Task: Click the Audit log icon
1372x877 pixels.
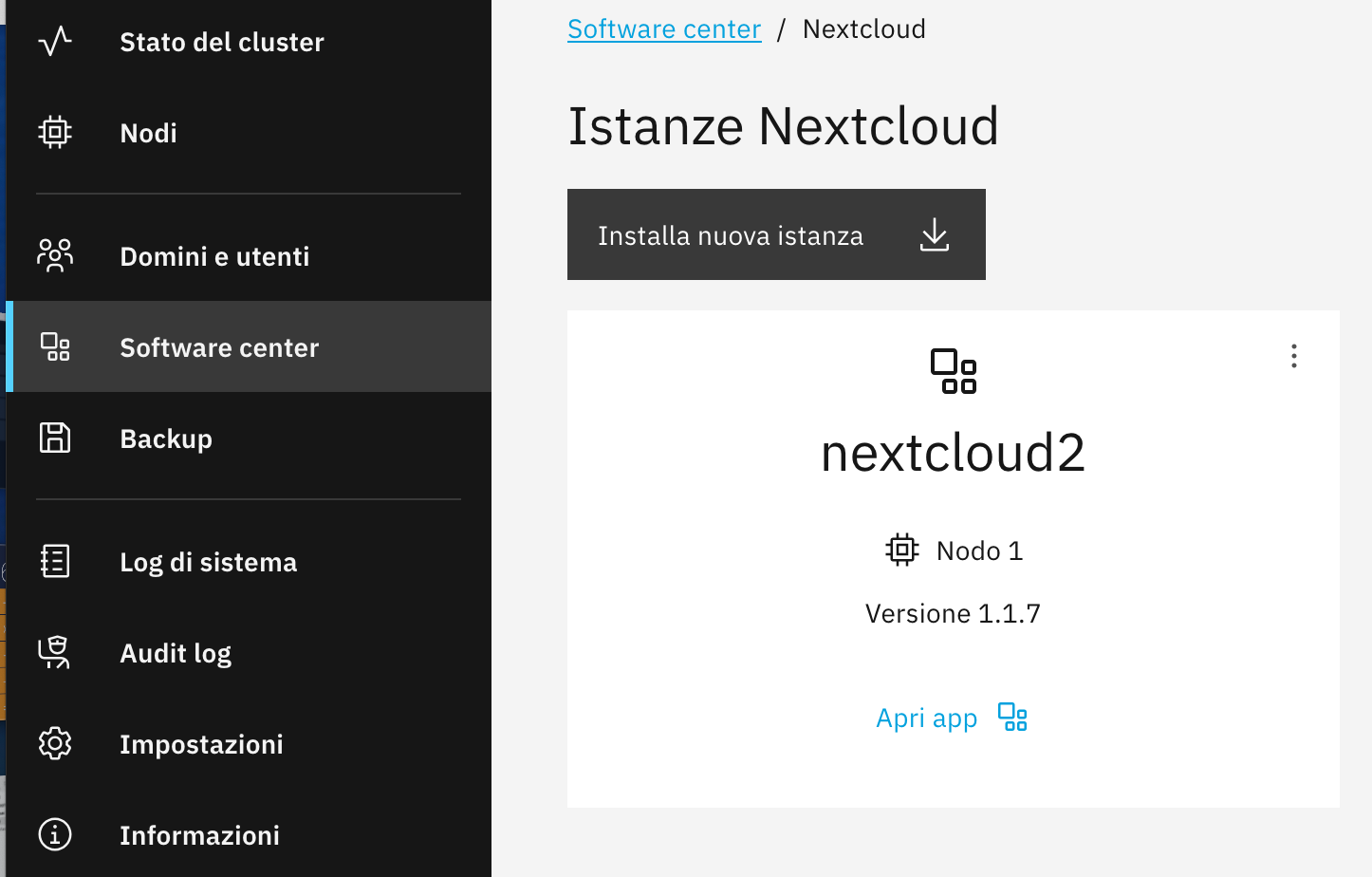Action: point(55,652)
